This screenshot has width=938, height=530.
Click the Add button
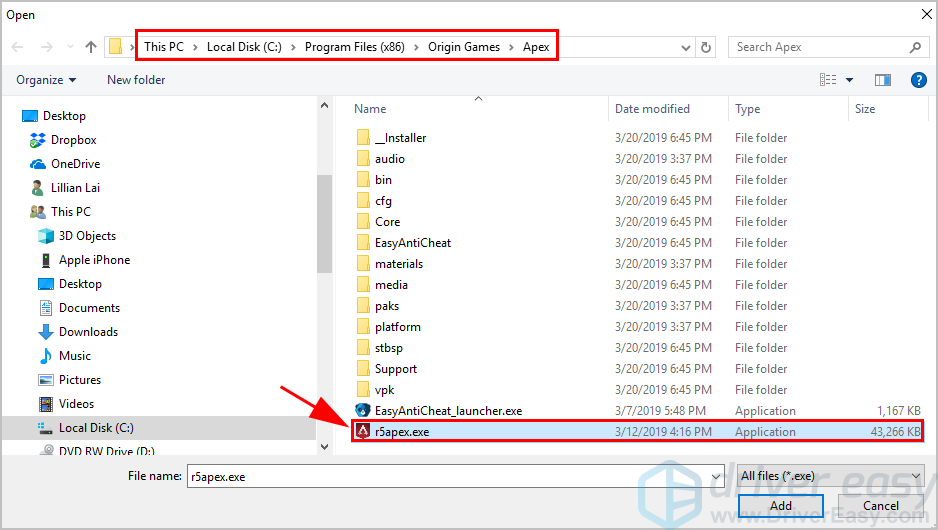pyautogui.click(x=781, y=506)
